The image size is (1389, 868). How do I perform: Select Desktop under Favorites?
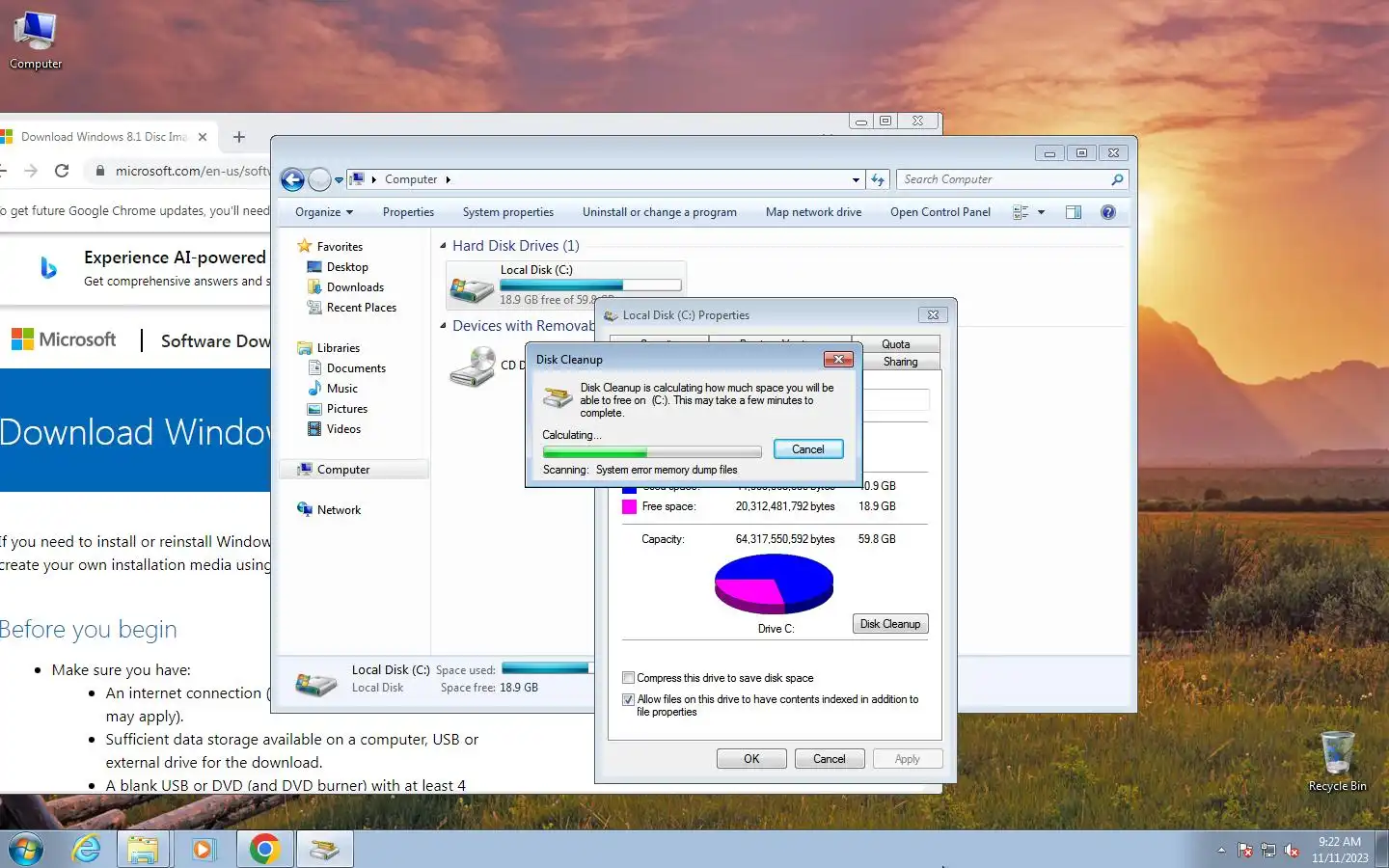[x=347, y=267]
